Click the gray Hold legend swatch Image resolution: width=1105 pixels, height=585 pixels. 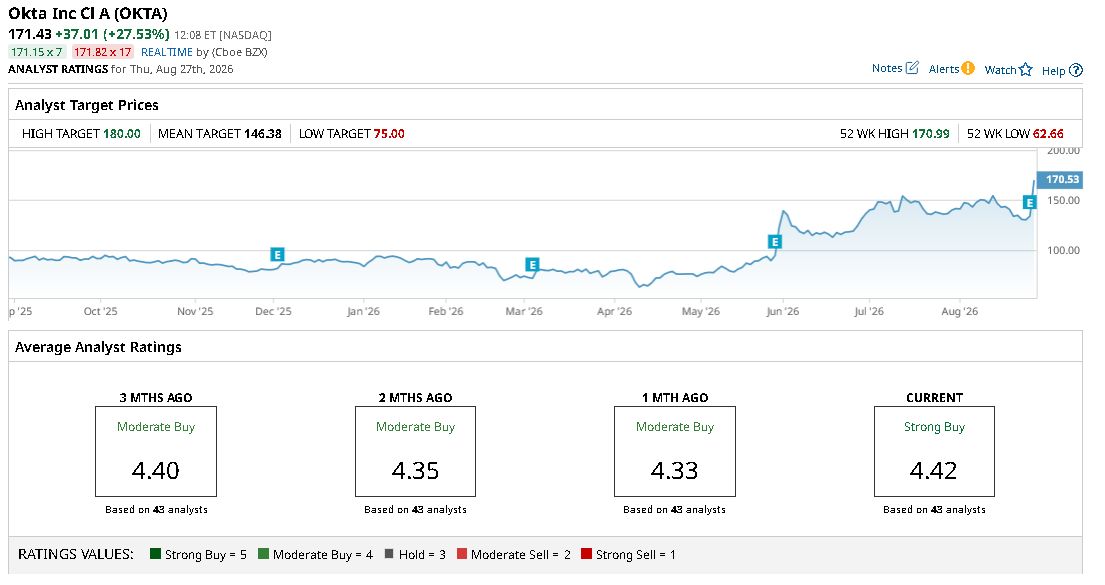click(x=389, y=554)
